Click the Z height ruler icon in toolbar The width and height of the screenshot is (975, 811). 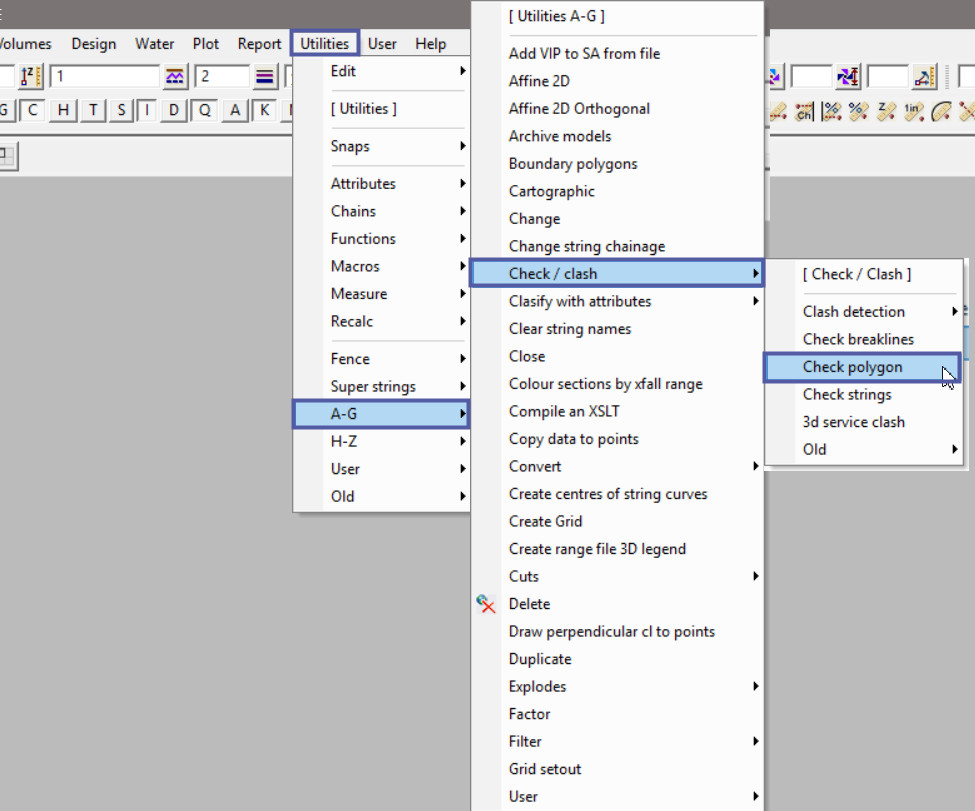30,76
